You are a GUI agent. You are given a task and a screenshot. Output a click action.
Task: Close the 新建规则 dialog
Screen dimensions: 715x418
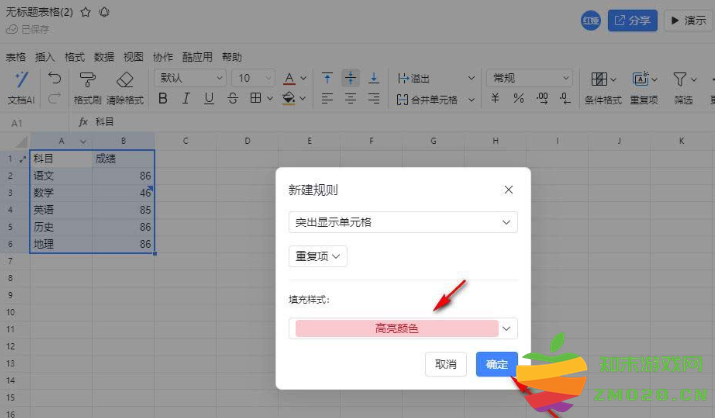pyautogui.click(x=508, y=189)
